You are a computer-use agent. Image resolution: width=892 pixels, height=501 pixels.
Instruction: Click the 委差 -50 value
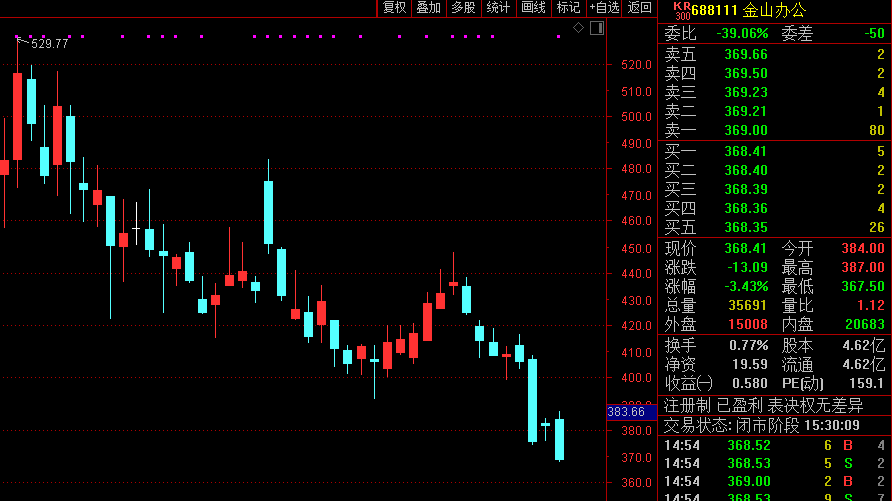click(874, 34)
